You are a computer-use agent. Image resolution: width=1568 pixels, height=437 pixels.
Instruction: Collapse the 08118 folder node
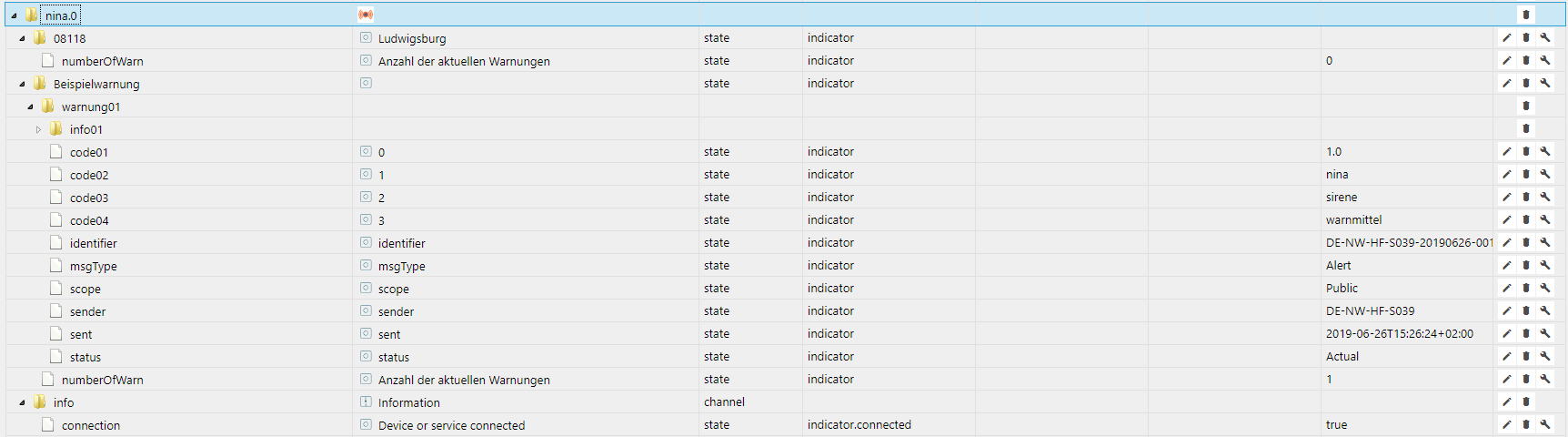22,38
